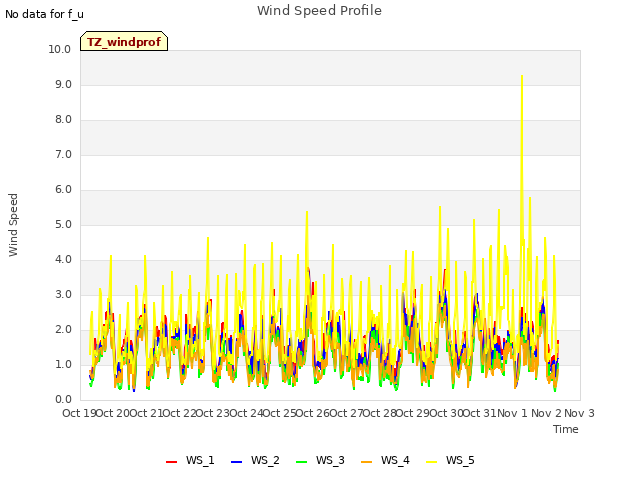Click the WS_1 legend entry

click(190, 460)
